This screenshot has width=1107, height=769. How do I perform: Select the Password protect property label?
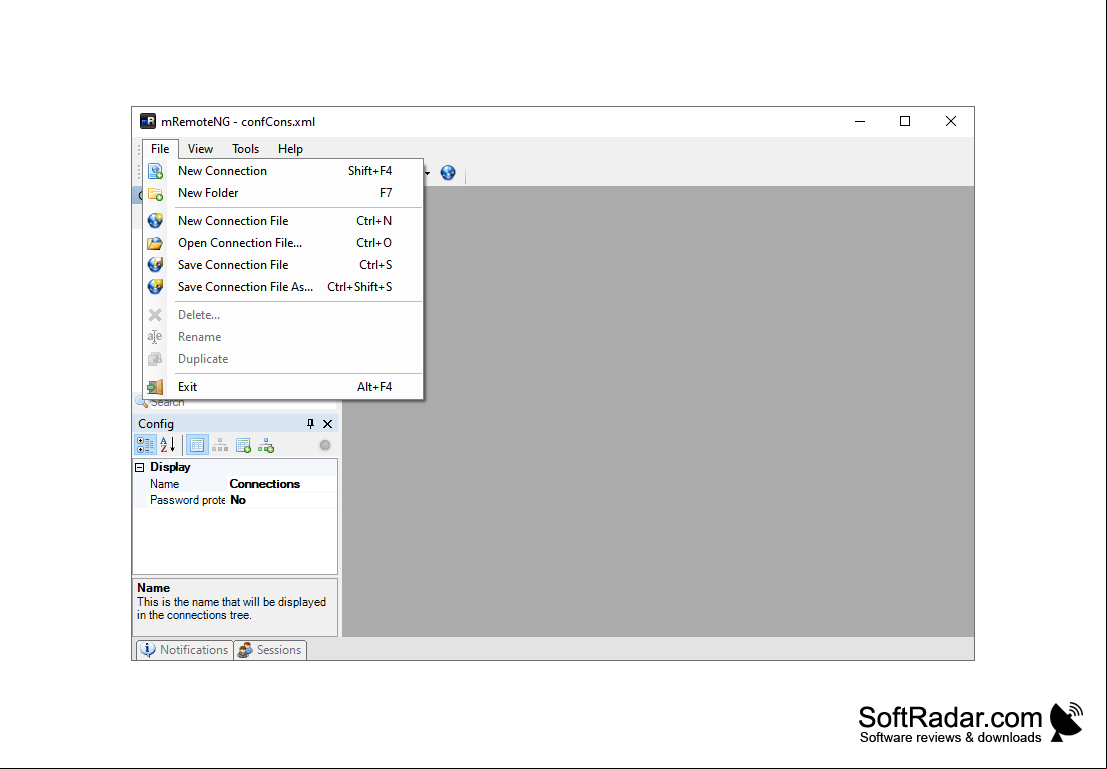coord(187,500)
